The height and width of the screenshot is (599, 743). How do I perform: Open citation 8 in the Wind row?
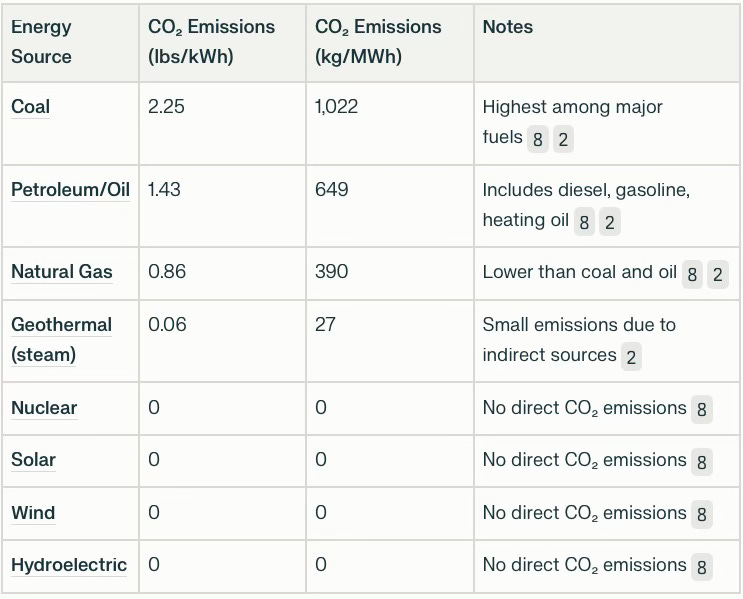[702, 514]
